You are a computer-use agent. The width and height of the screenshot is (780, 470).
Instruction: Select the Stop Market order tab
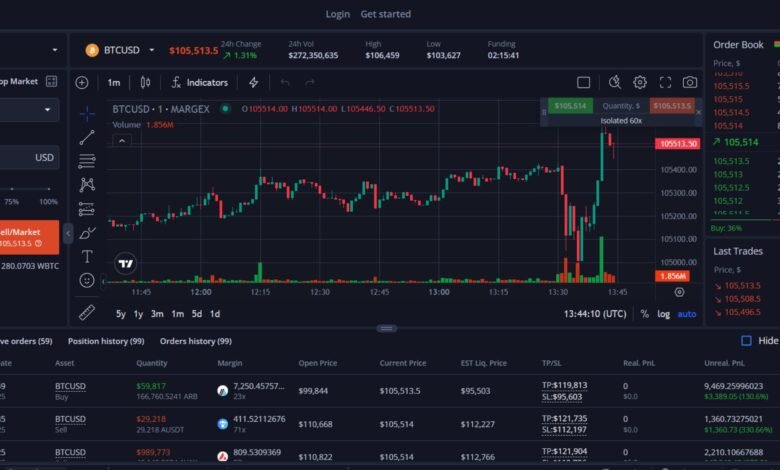[19, 81]
